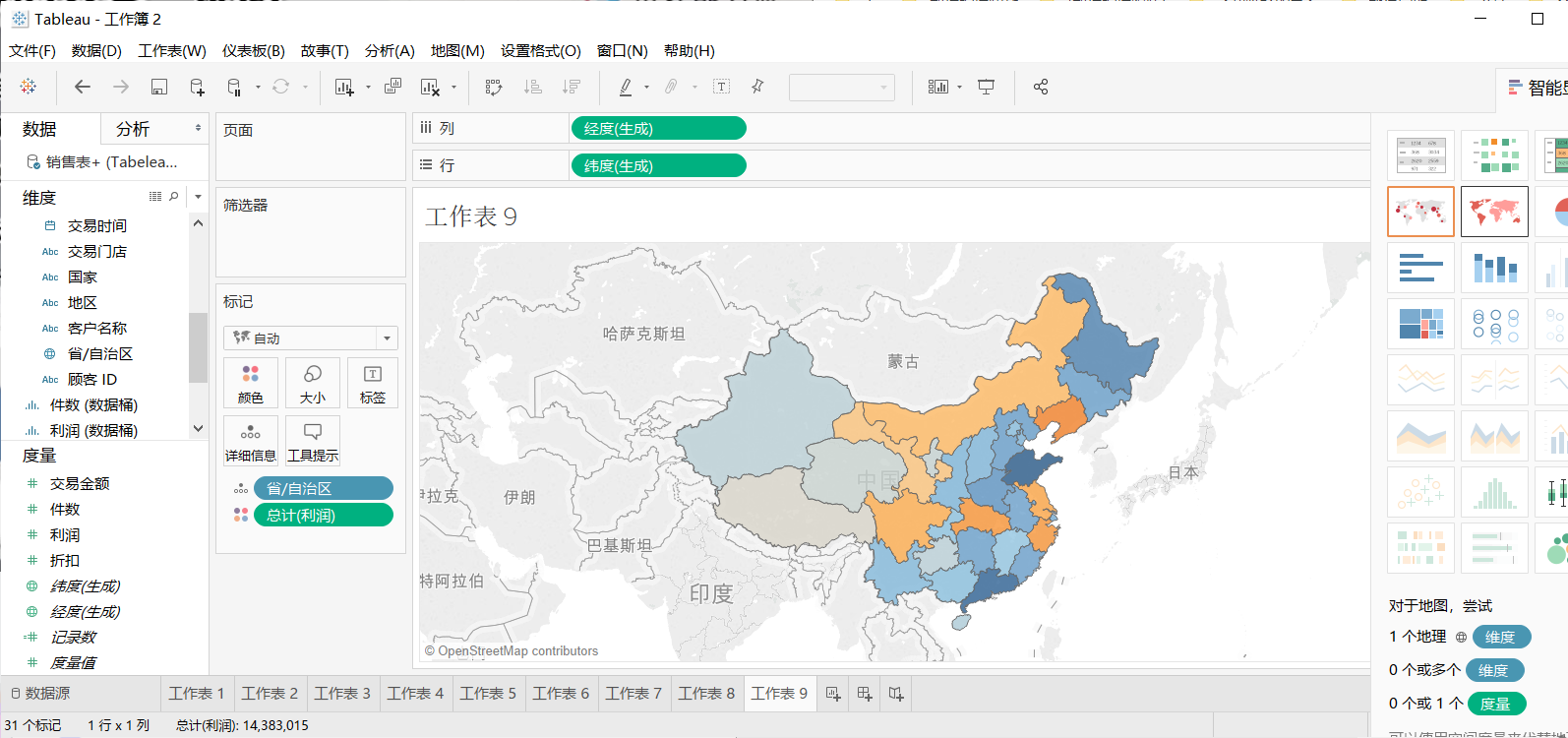The image size is (1568, 738).
Task: Expand the show/hide cards dropdown arrow
Action: [x=960, y=87]
